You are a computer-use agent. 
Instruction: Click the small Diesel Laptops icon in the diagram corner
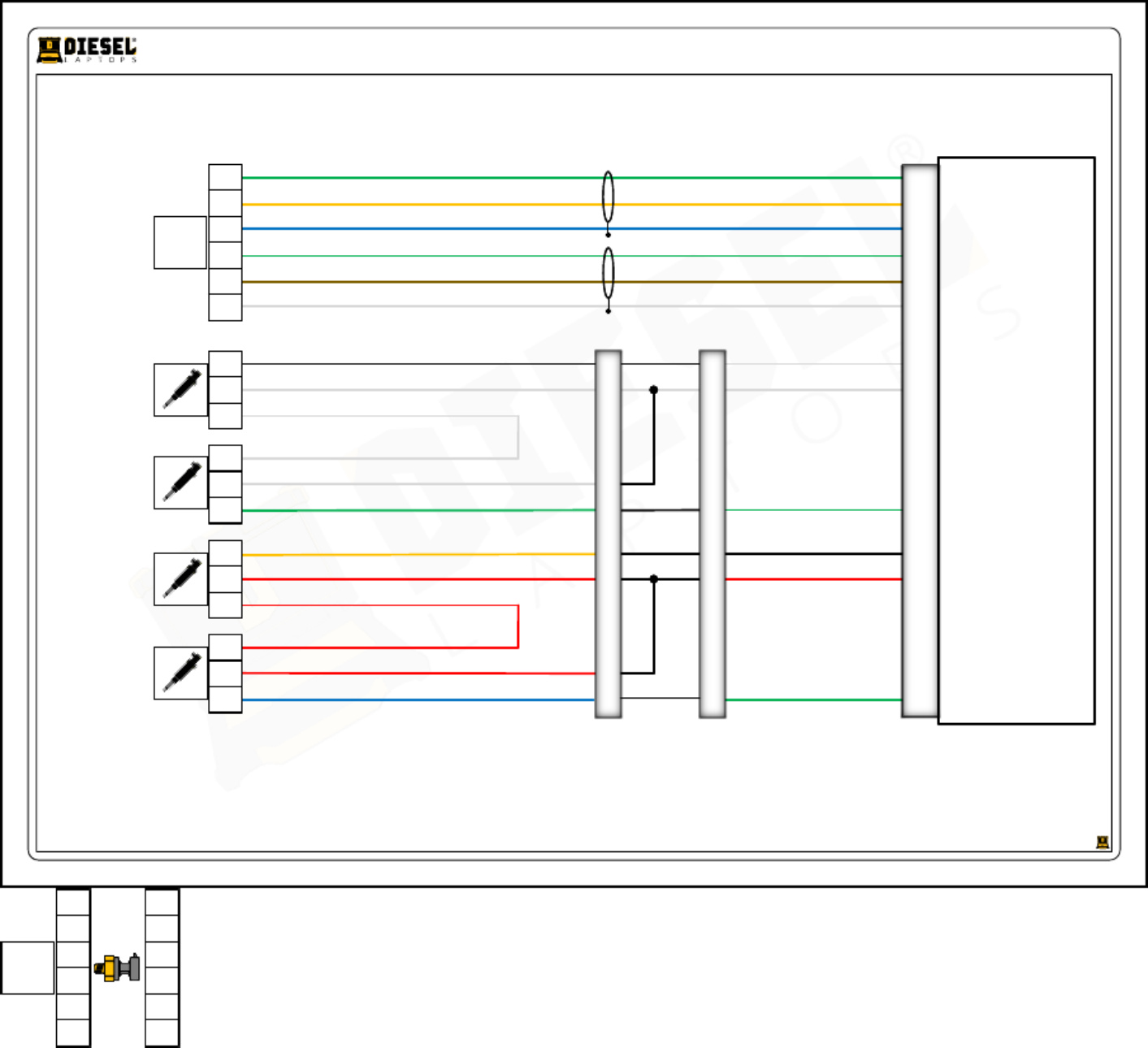[1103, 842]
